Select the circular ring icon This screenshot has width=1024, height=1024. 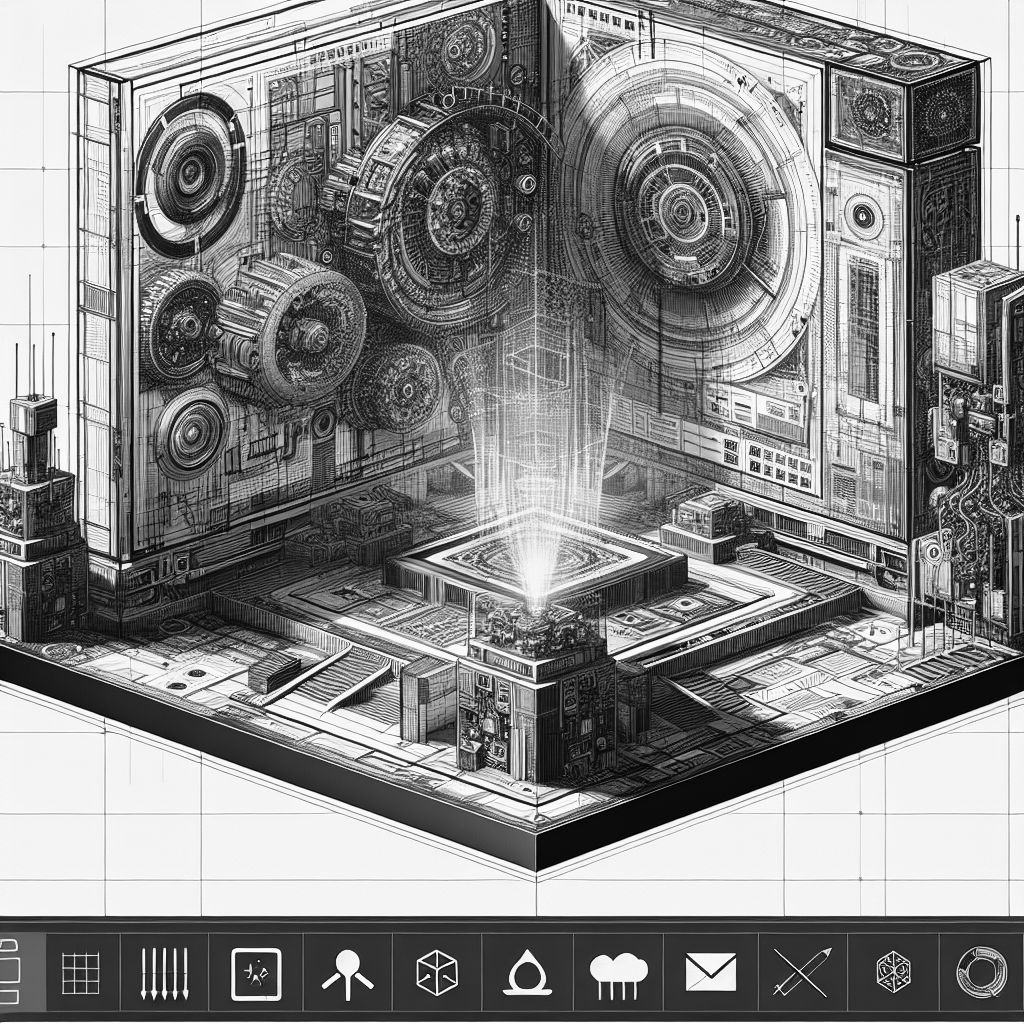tap(981, 973)
